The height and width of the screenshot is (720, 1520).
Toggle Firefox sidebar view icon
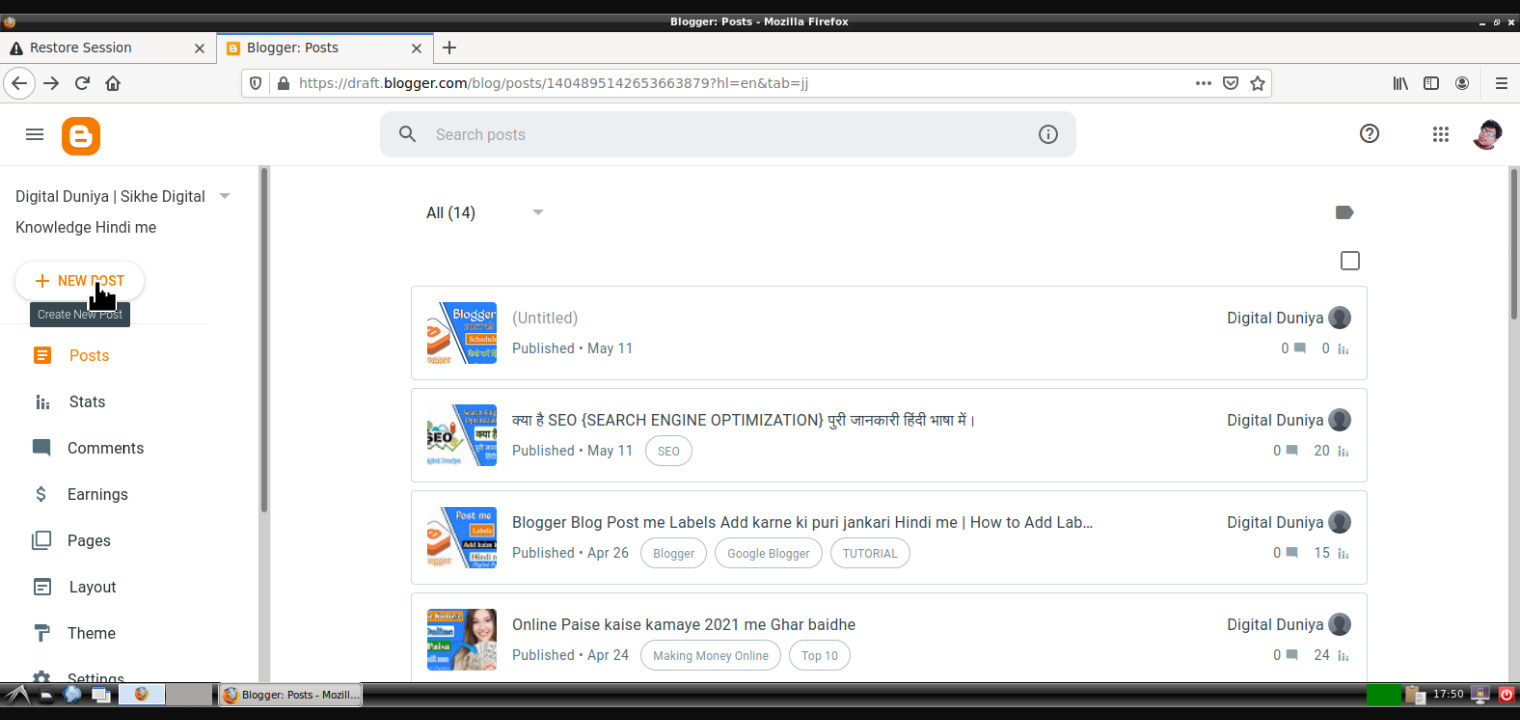click(1431, 83)
